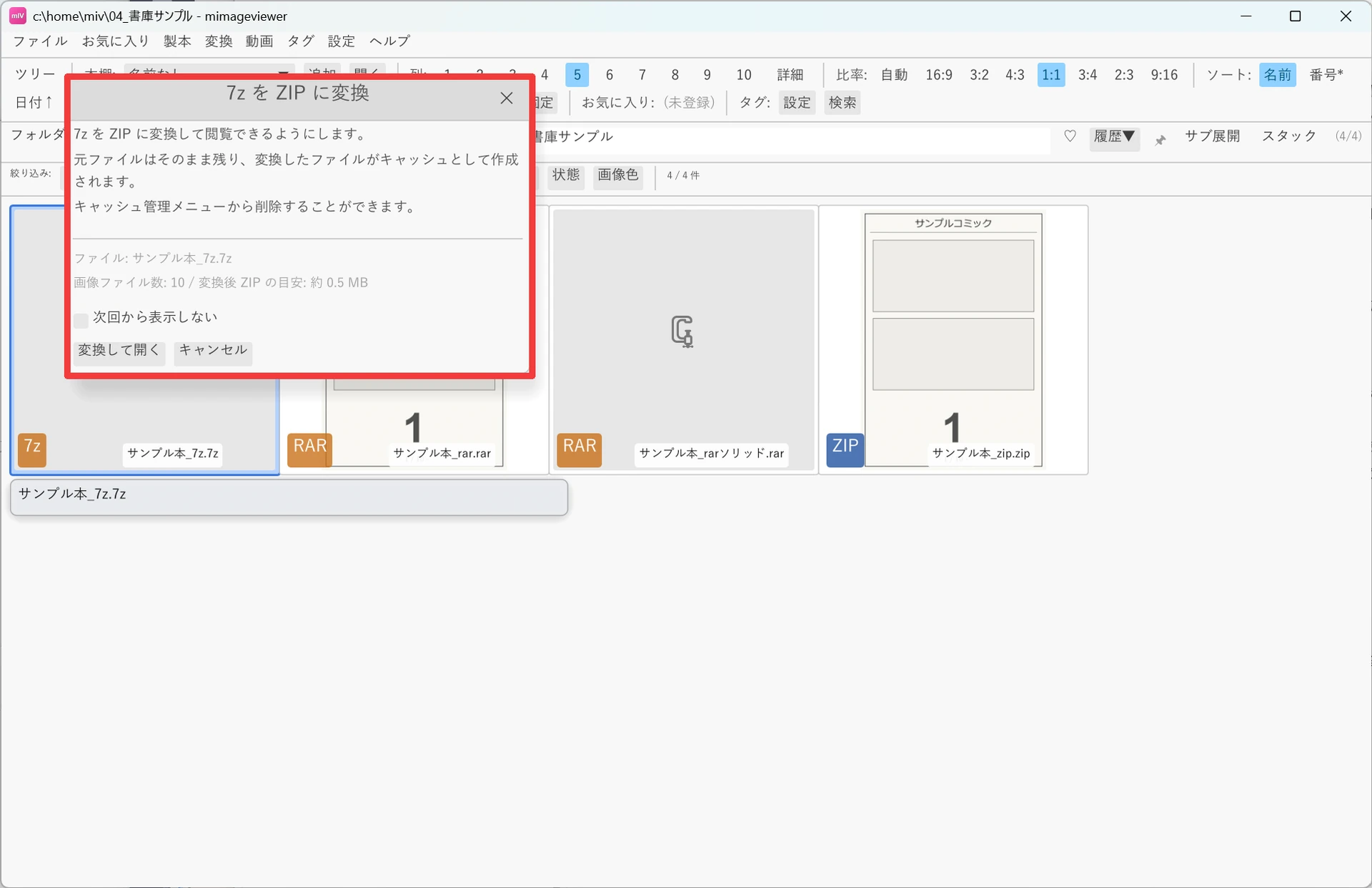1372x888 pixels.
Task: Open the 変換 menu
Action: tap(219, 41)
